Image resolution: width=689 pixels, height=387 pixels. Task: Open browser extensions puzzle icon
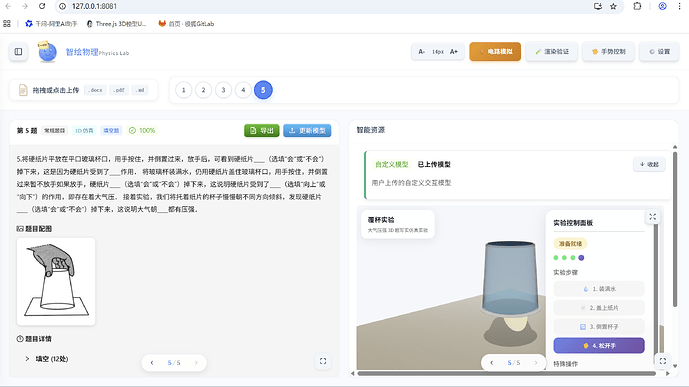(637, 6)
